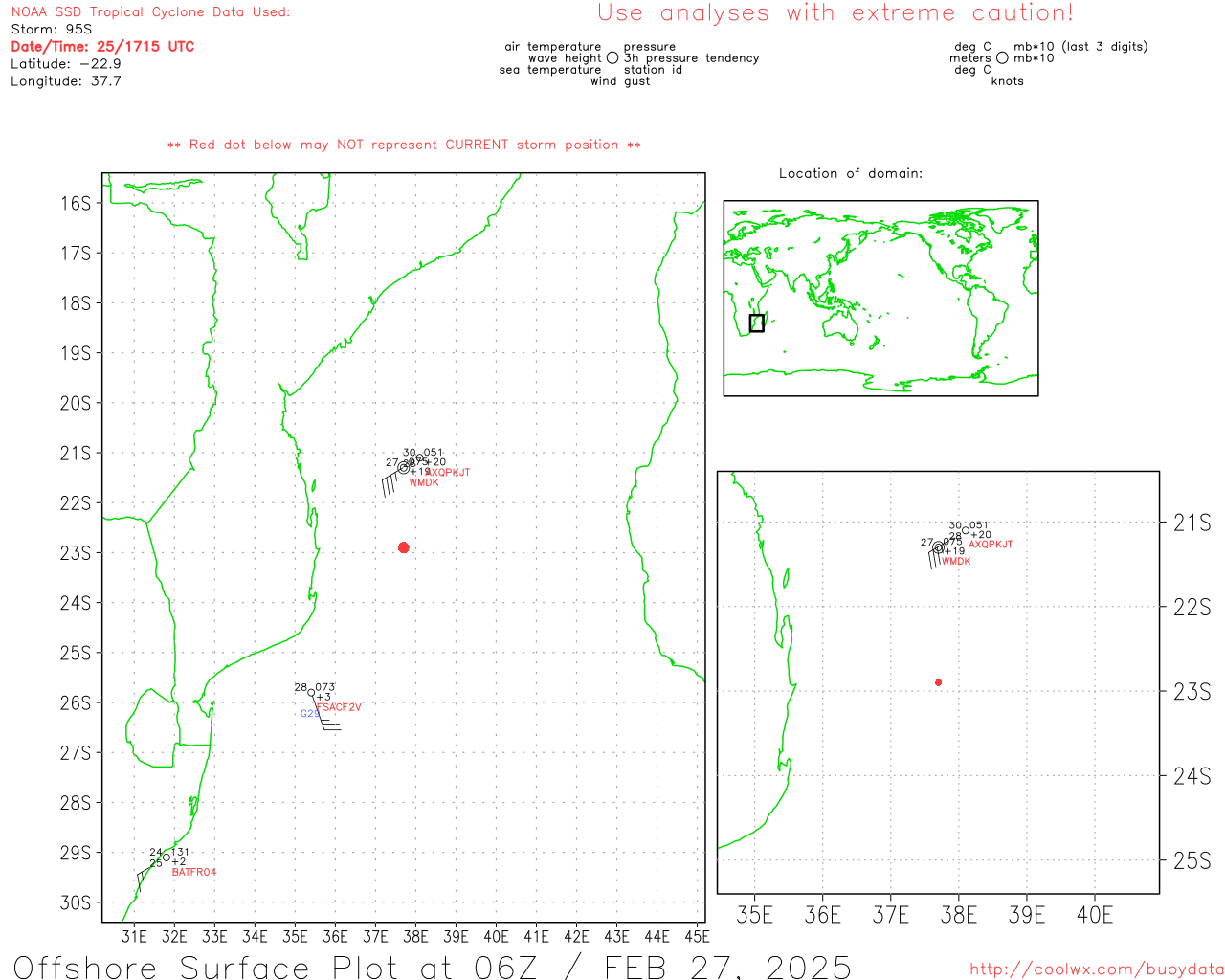Click the world map Location of domain thumbnail

coord(880,299)
